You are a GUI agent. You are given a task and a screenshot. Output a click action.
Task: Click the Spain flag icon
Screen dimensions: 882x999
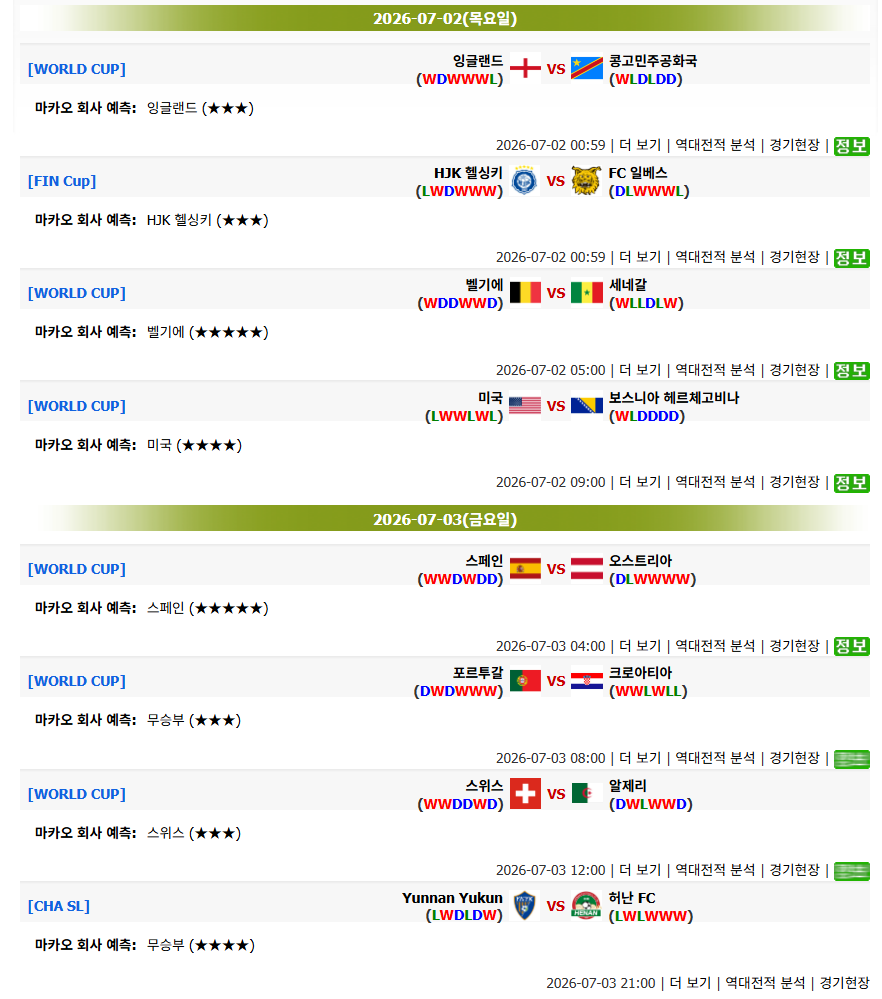(x=525, y=568)
